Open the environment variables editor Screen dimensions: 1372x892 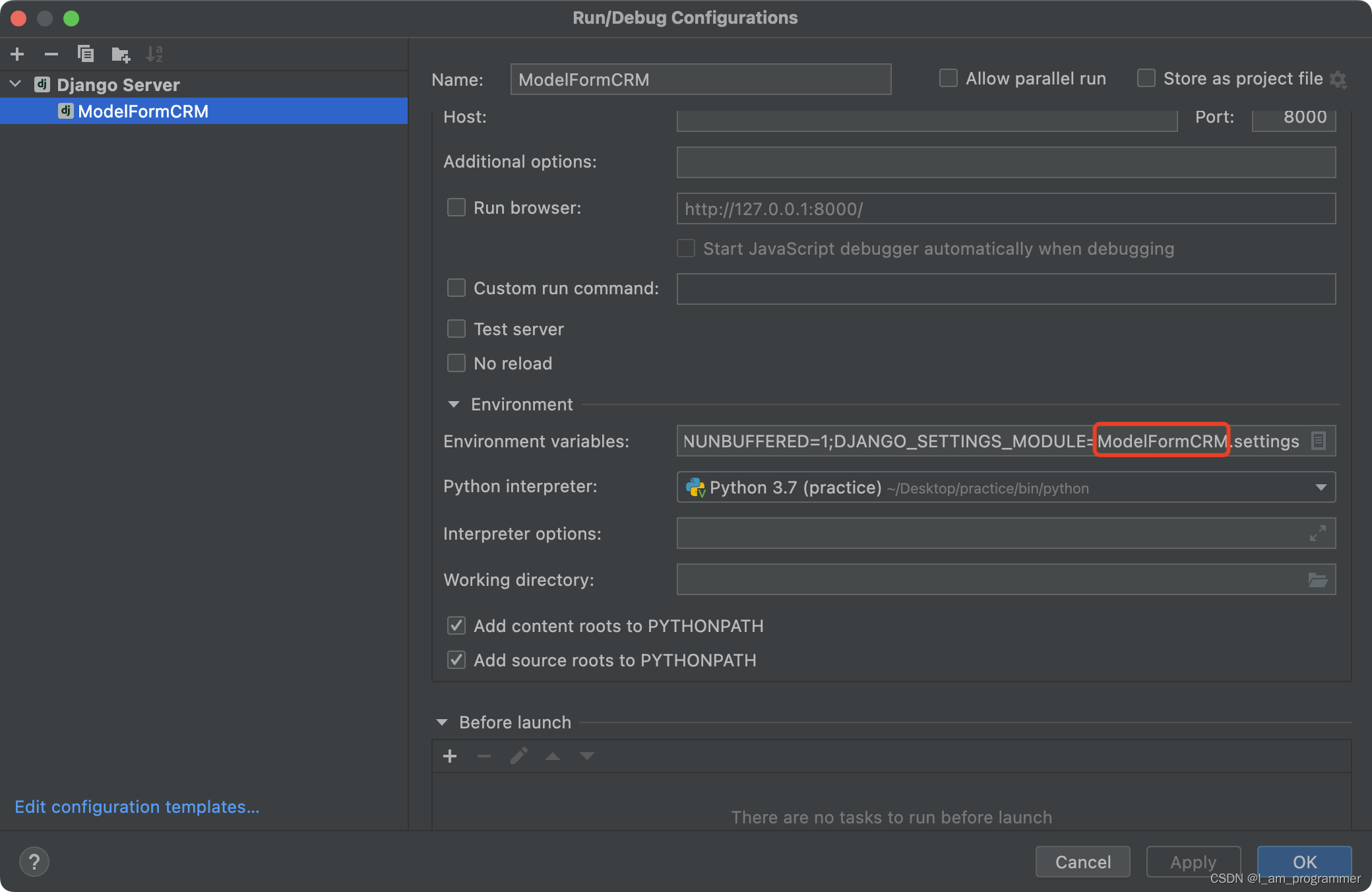pos(1319,441)
